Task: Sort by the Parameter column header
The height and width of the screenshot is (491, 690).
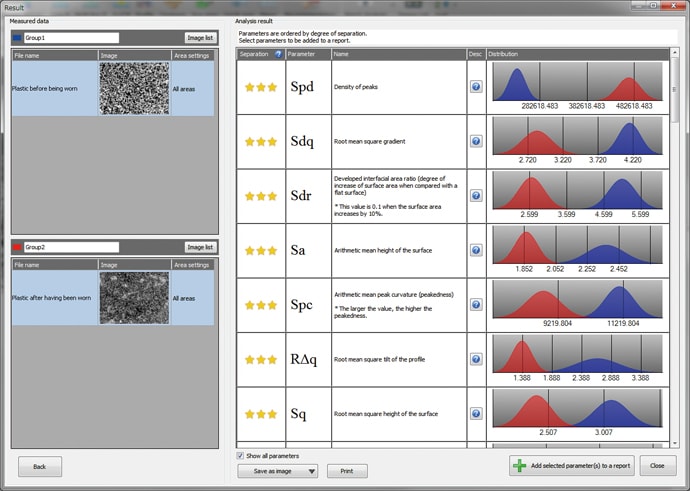Action: click(x=307, y=53)
